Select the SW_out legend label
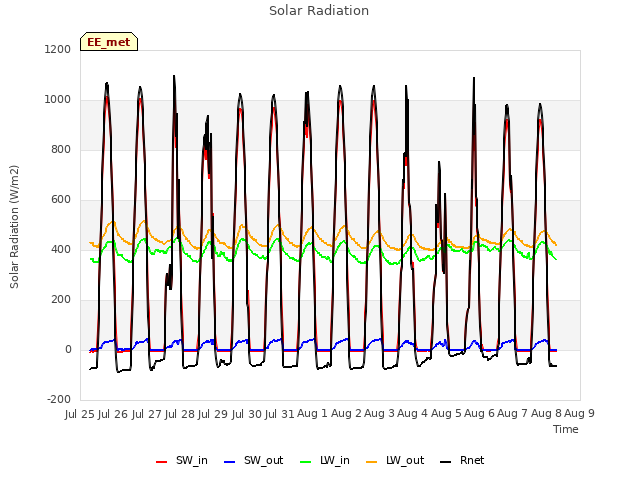 264,460
